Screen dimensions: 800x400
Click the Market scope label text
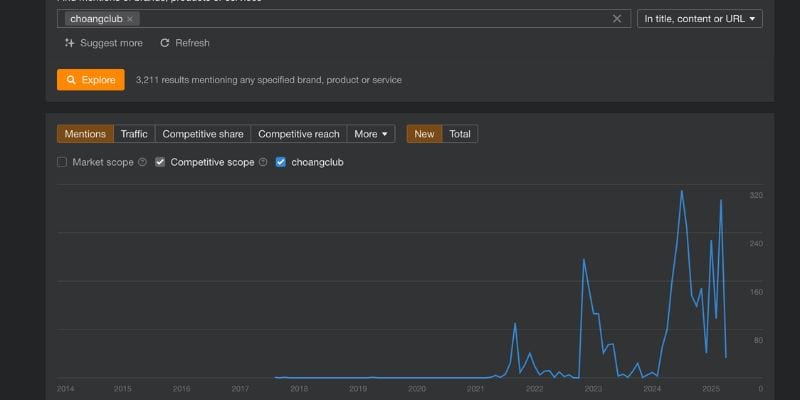click(x=103, y=162)
